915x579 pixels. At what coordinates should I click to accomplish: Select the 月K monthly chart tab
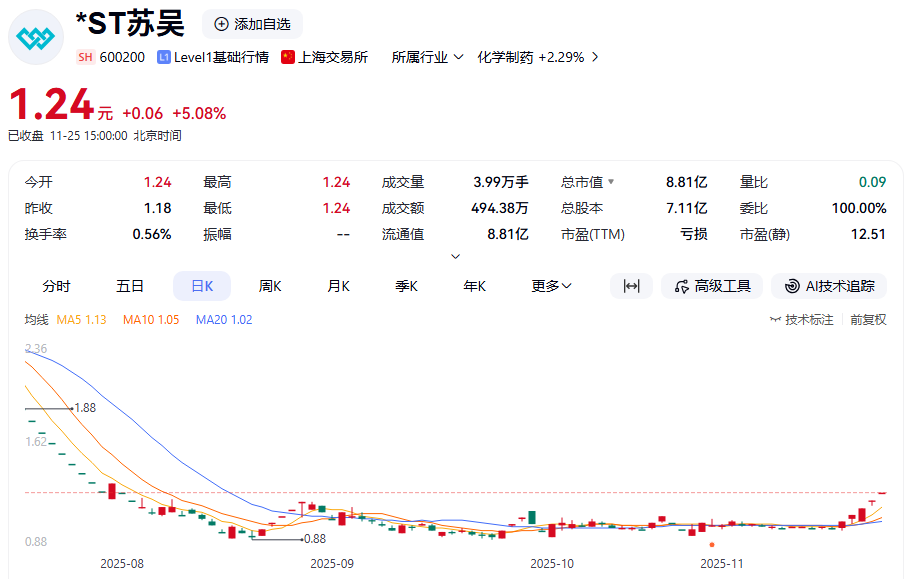[x=338, y=286]
